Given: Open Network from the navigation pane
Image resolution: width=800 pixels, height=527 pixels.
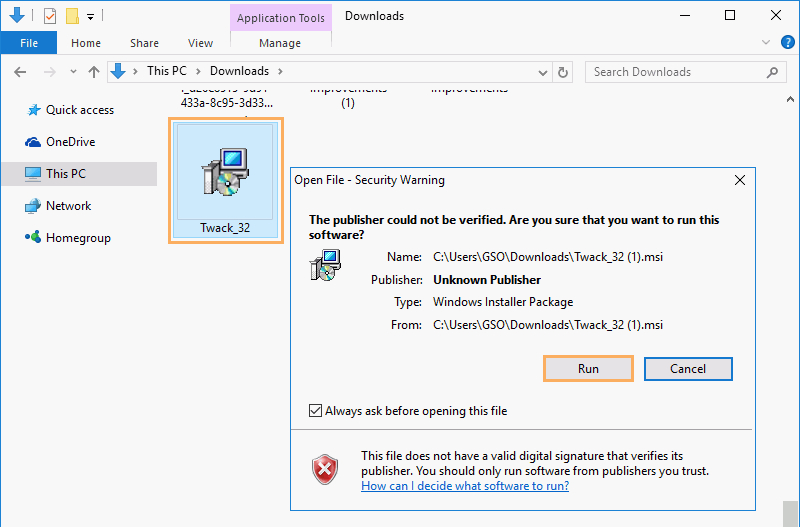Looking at the screenshot, I should coord(68,206).
